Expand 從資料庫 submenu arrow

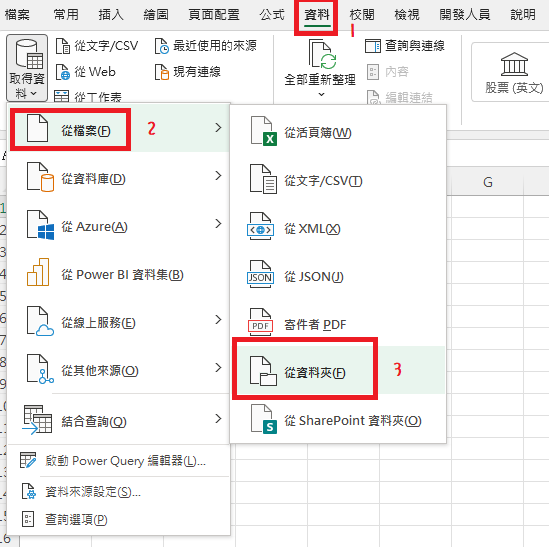[218, 175]
